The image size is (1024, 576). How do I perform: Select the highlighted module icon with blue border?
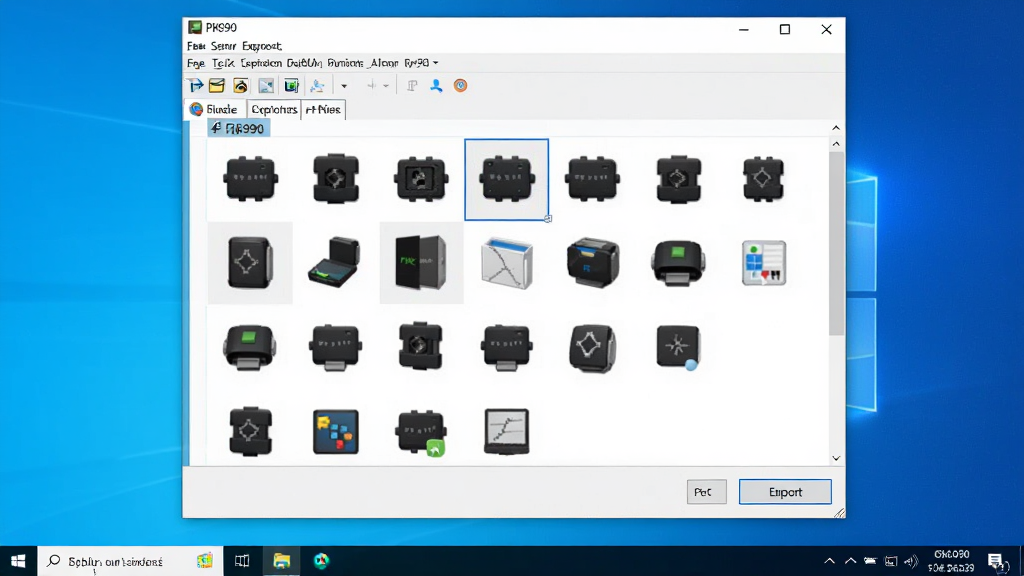[507, 179]
